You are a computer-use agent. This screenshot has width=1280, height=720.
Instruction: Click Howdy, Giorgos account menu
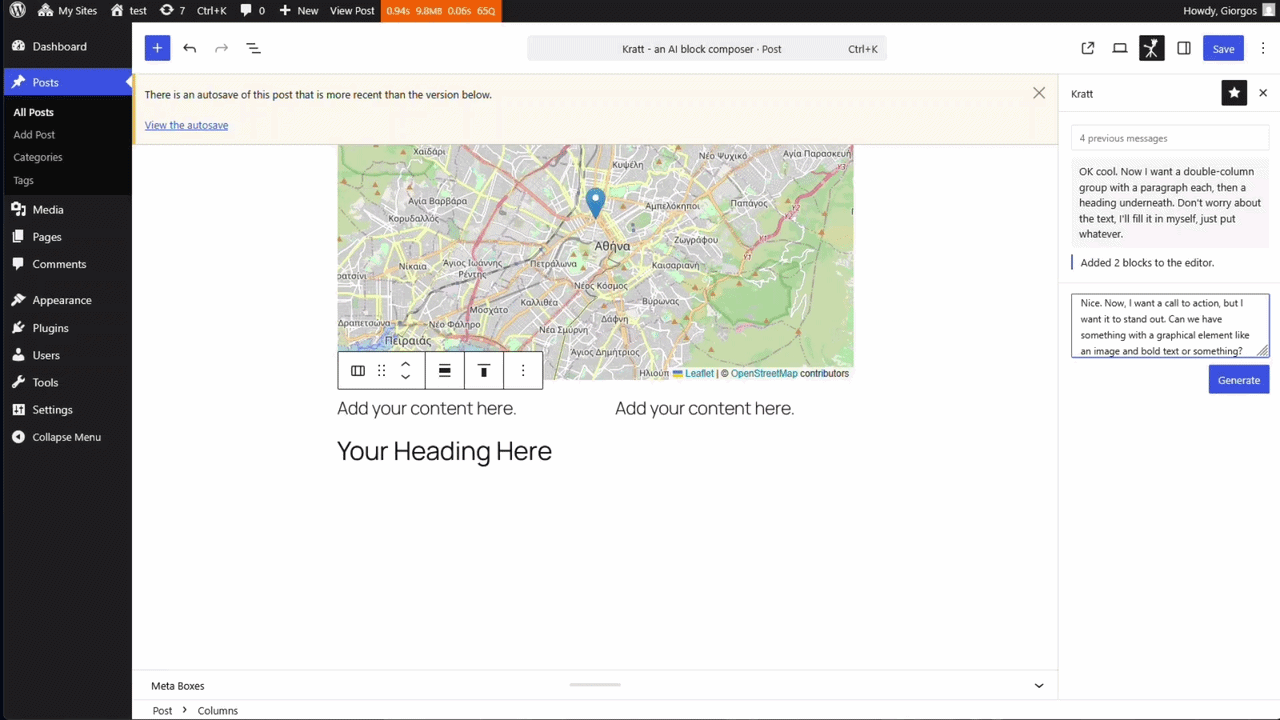coord(1229,10)
